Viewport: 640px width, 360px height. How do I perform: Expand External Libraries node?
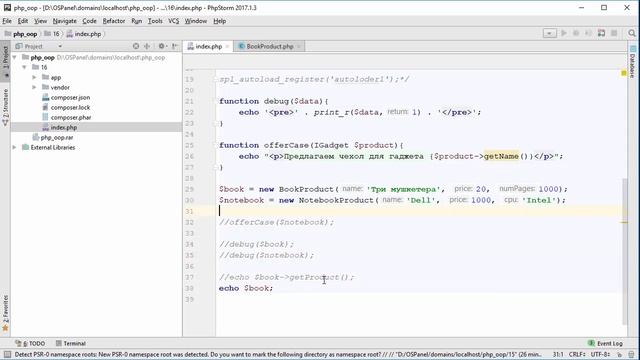[x=15, y=147]
